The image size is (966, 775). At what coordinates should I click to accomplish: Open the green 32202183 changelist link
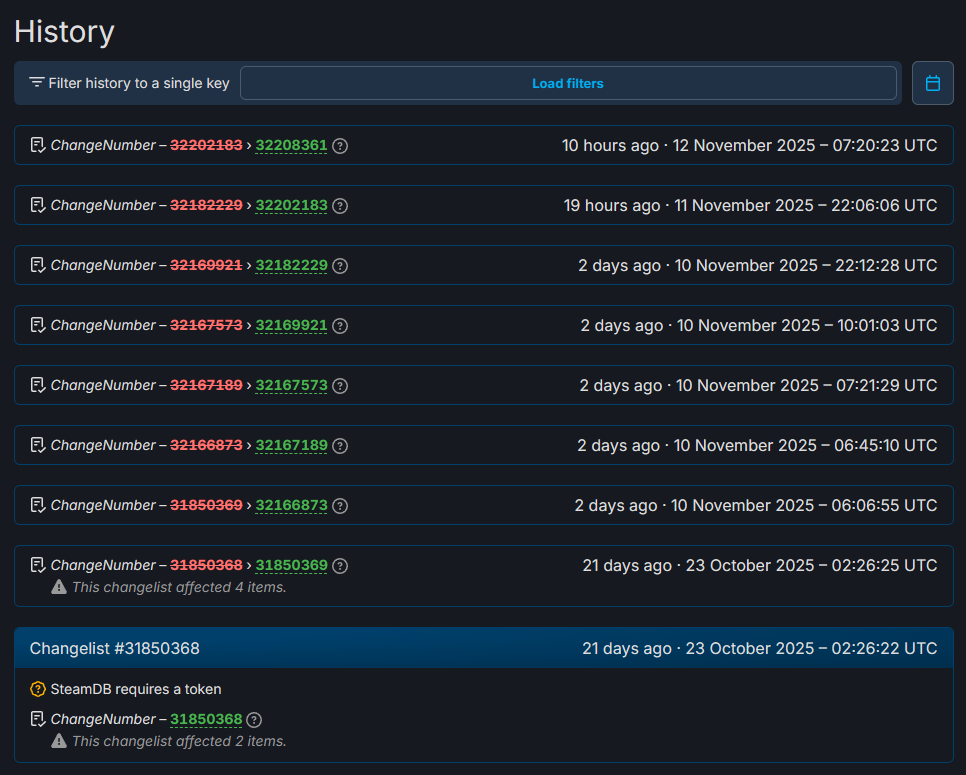point(291,206)
